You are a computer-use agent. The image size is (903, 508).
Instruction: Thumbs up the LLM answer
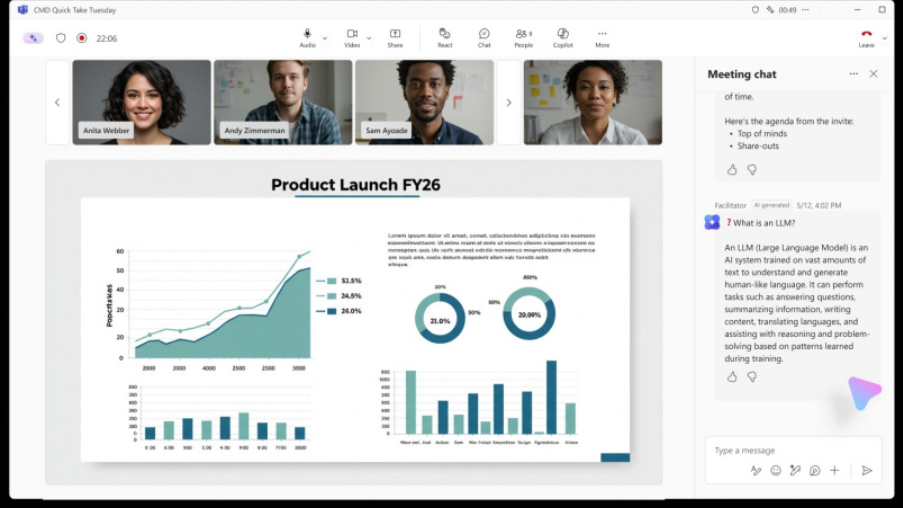pos(732,377)
